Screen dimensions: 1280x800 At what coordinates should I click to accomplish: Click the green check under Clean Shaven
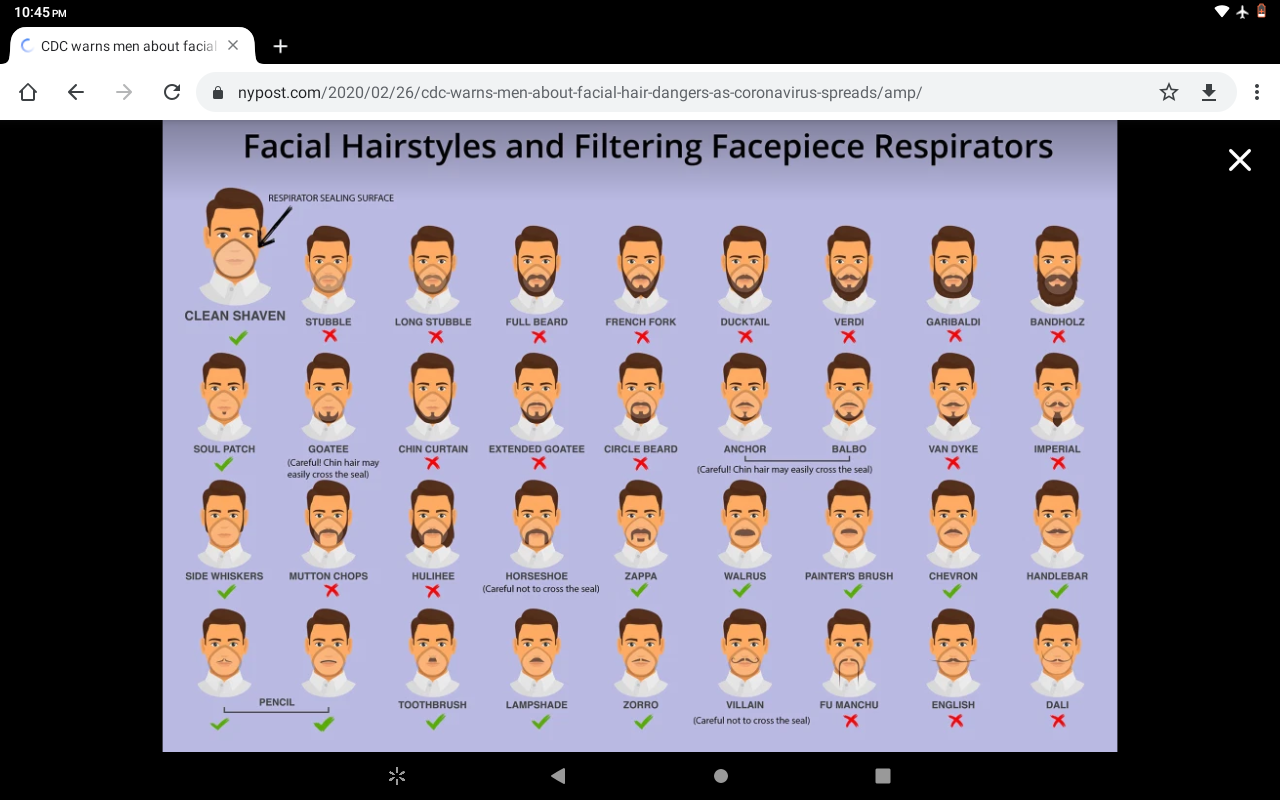point(238,338)
